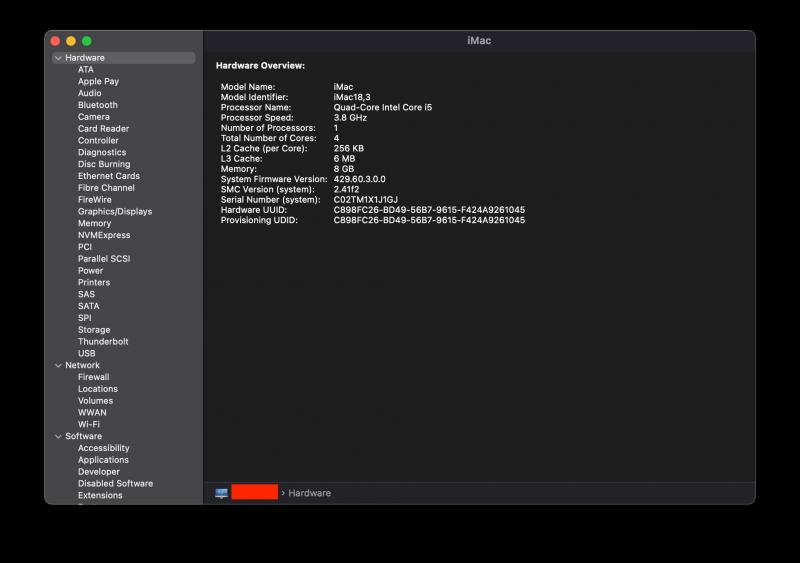Click the 8 GB memory value
Image resolution: width=800 pixels, height=563 pixels.
[343, 169]
